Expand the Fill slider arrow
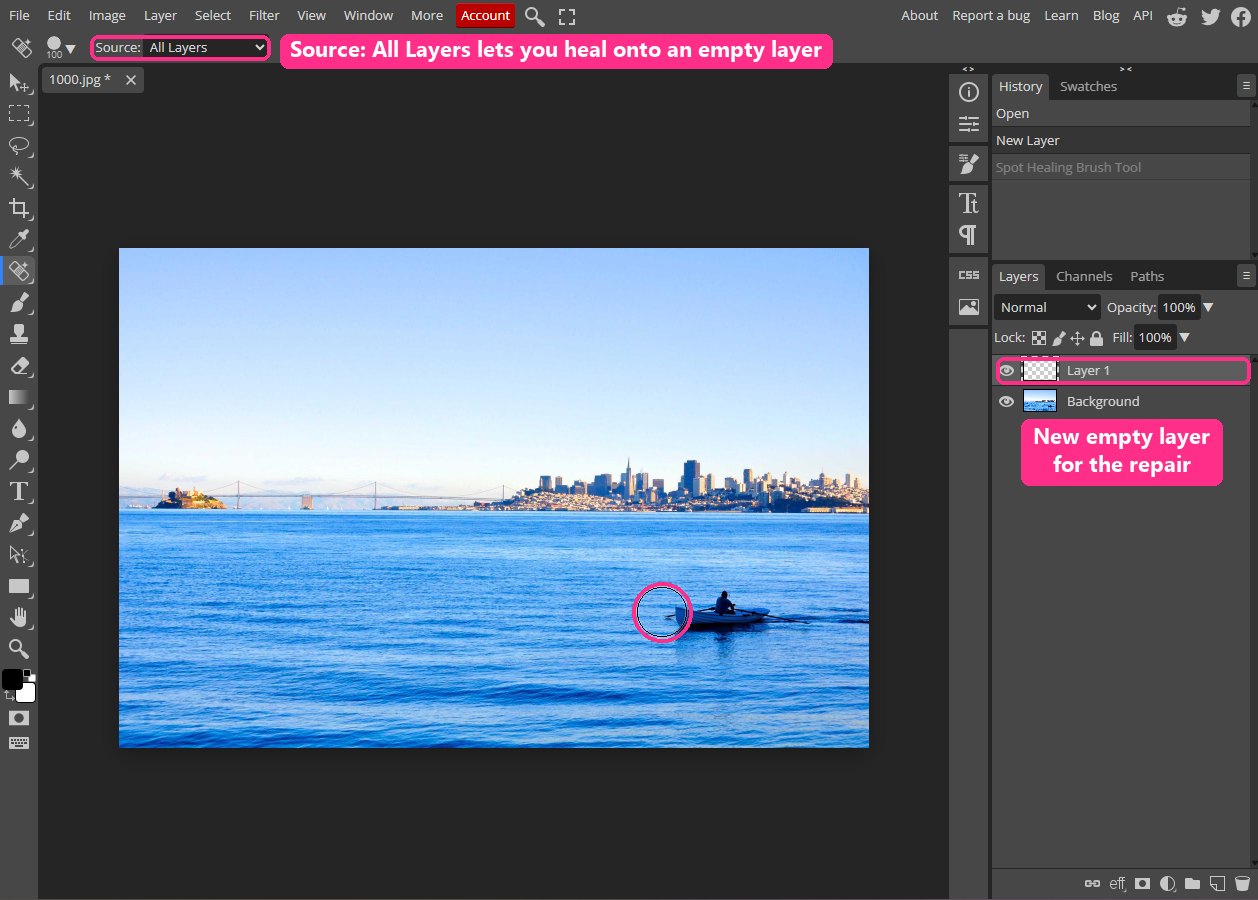The image size is (1258, 900). (1184, 338)
